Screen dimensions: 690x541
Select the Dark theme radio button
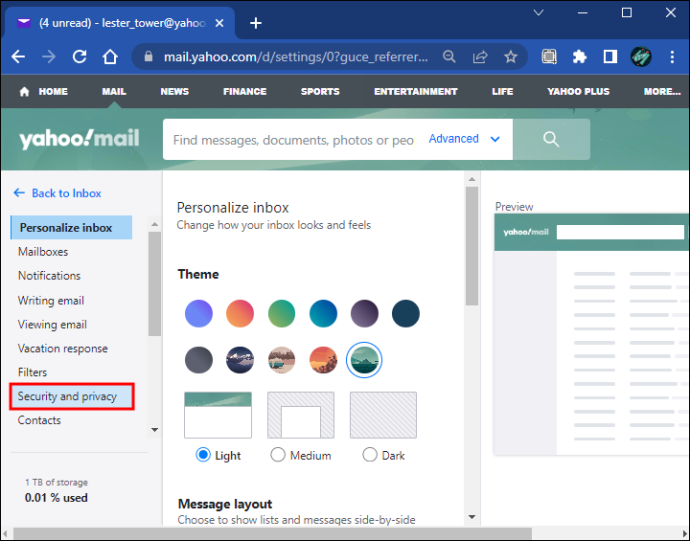point(370,455)
